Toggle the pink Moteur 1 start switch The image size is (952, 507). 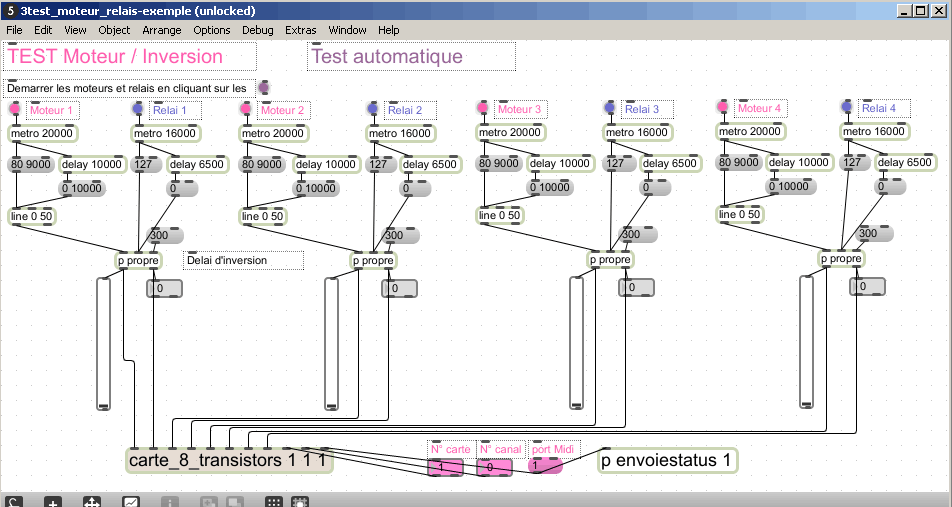coord(14,109)
